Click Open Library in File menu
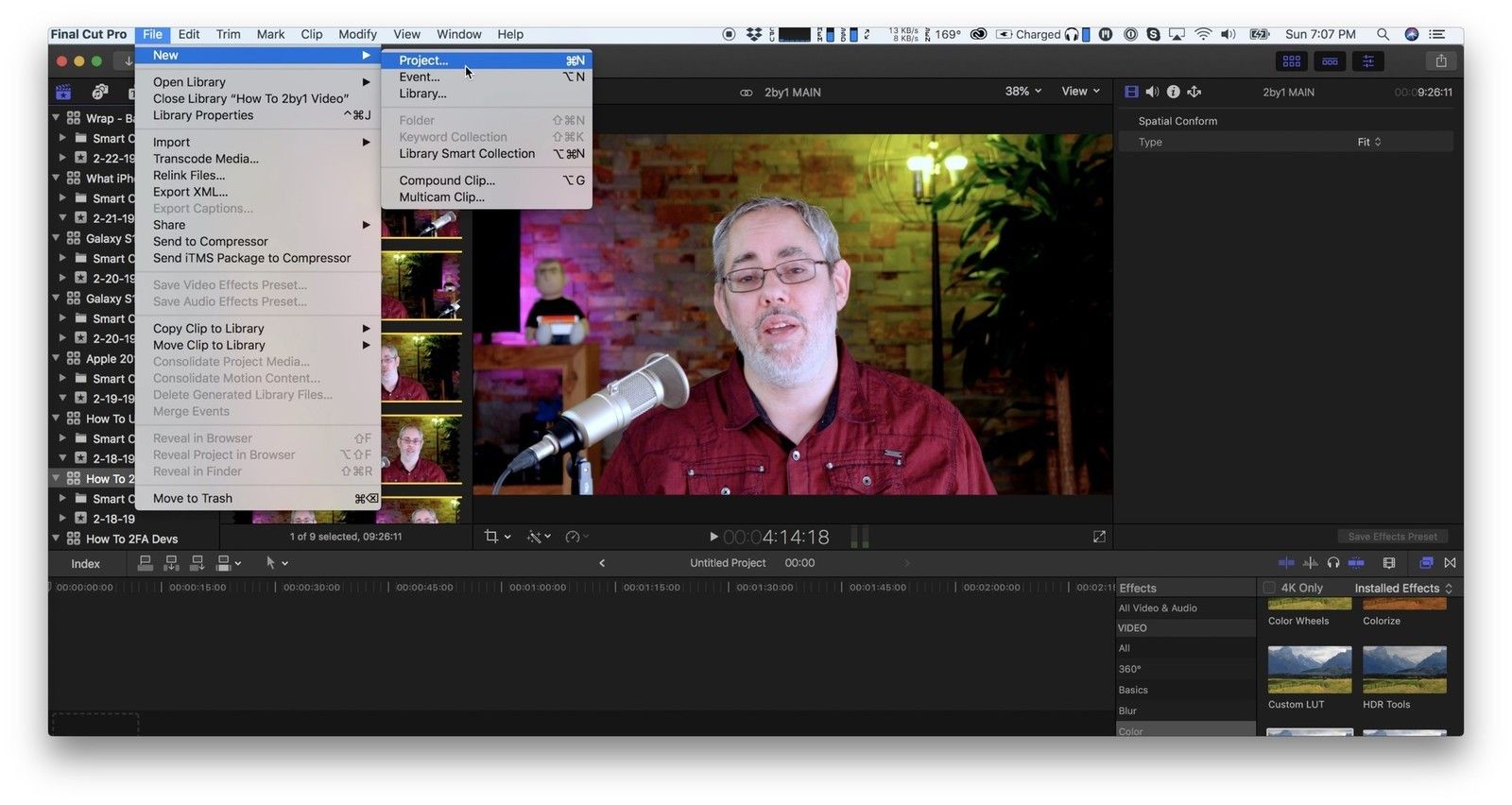The width and height of the screenshot is (1512, 805). [x=257, y=82]
